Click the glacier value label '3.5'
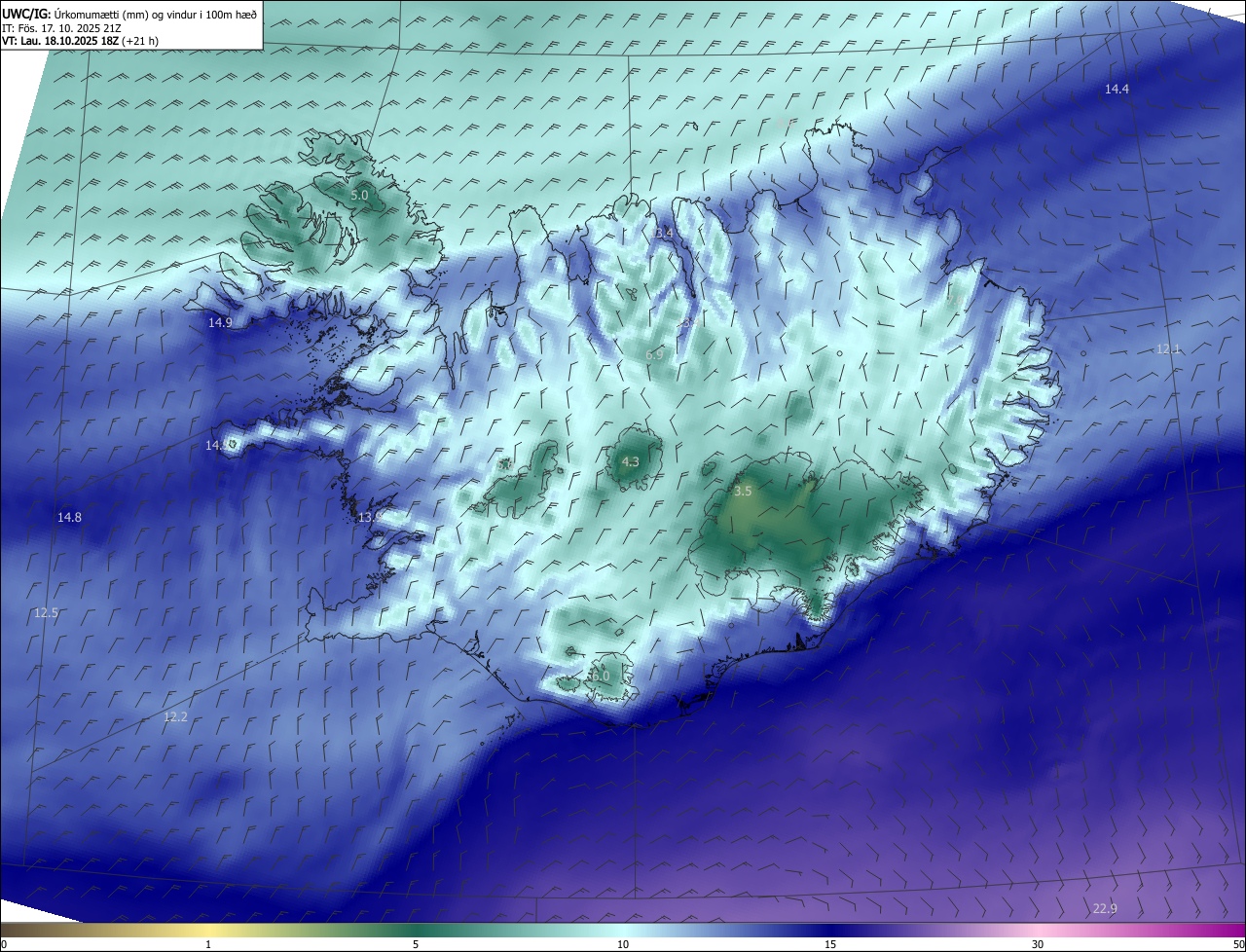The width and height of the screenshot is (1246, 952). point(743,492)
